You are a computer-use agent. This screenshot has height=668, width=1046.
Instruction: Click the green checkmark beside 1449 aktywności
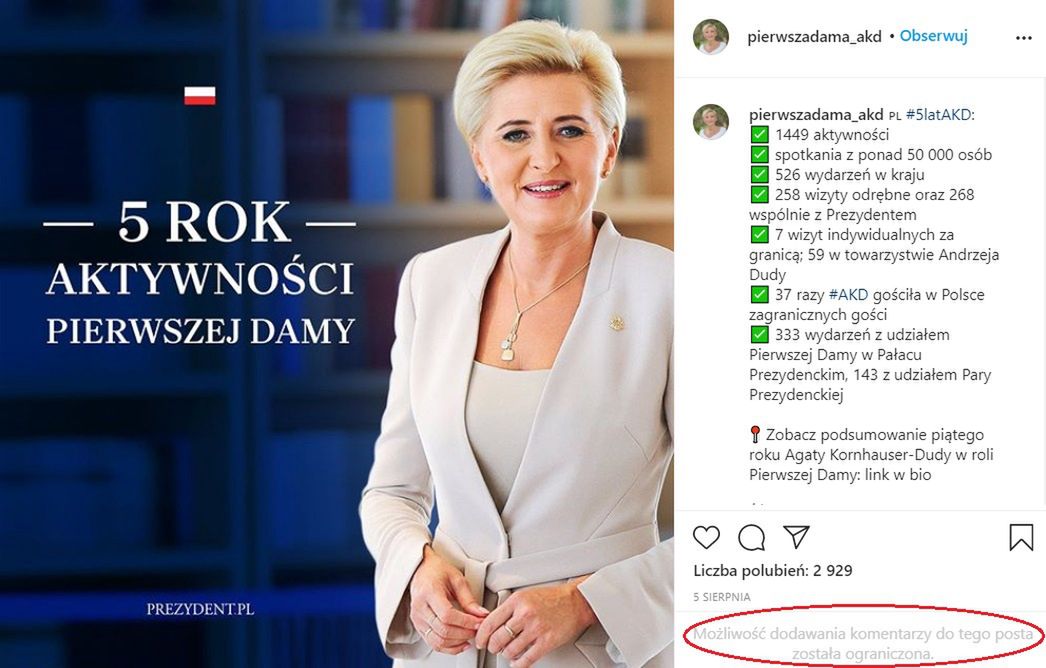tap(759, 134)
